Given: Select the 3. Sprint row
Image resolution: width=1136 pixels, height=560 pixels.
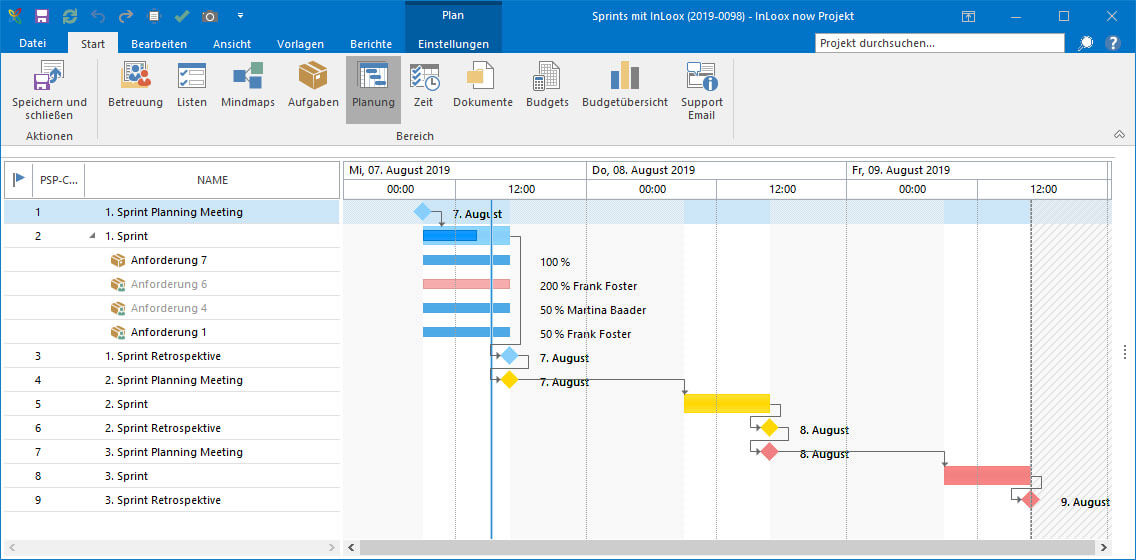Looking at the screenshot, I should pyautogui.click(x=172, y=476).
